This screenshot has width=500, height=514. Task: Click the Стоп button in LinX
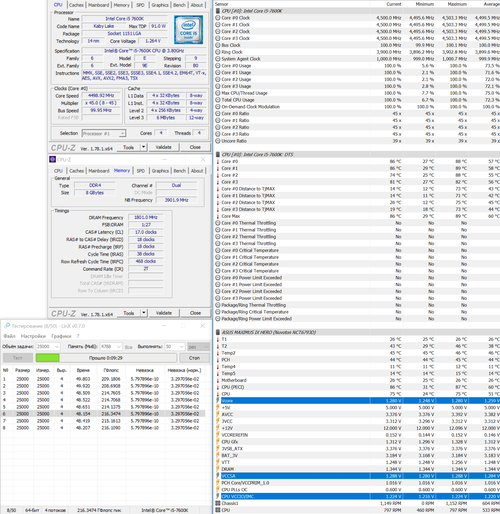pyautogui.click(x=195, y=358)
